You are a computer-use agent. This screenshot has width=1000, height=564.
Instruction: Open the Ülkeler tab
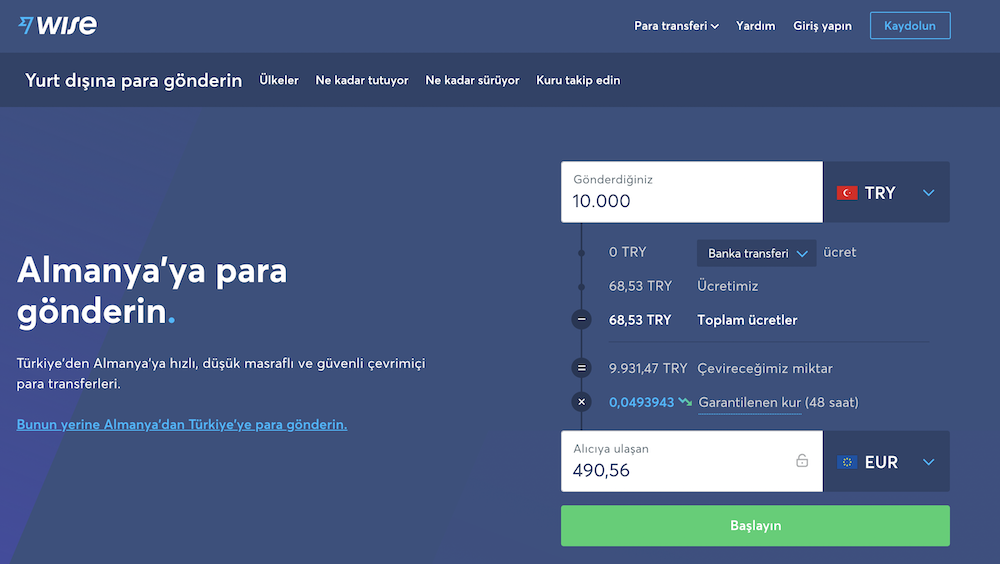pos(279,80)
